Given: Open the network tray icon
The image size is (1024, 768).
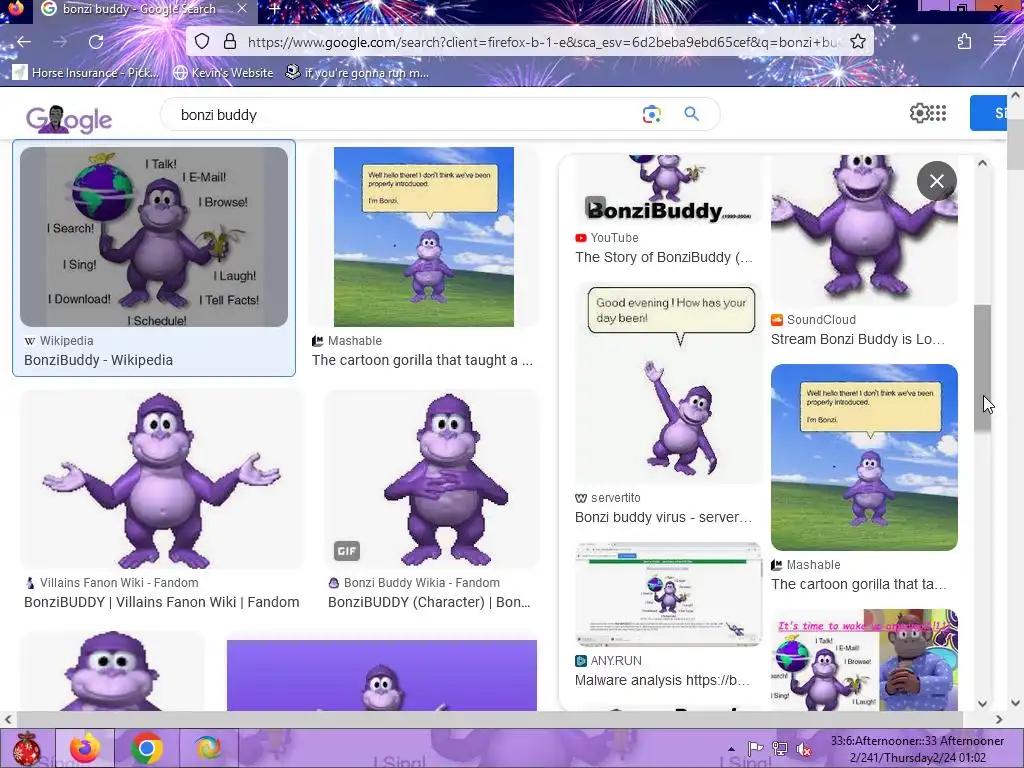Looking at the screenshot, I should pyautogui.click(x=779, y=749).
